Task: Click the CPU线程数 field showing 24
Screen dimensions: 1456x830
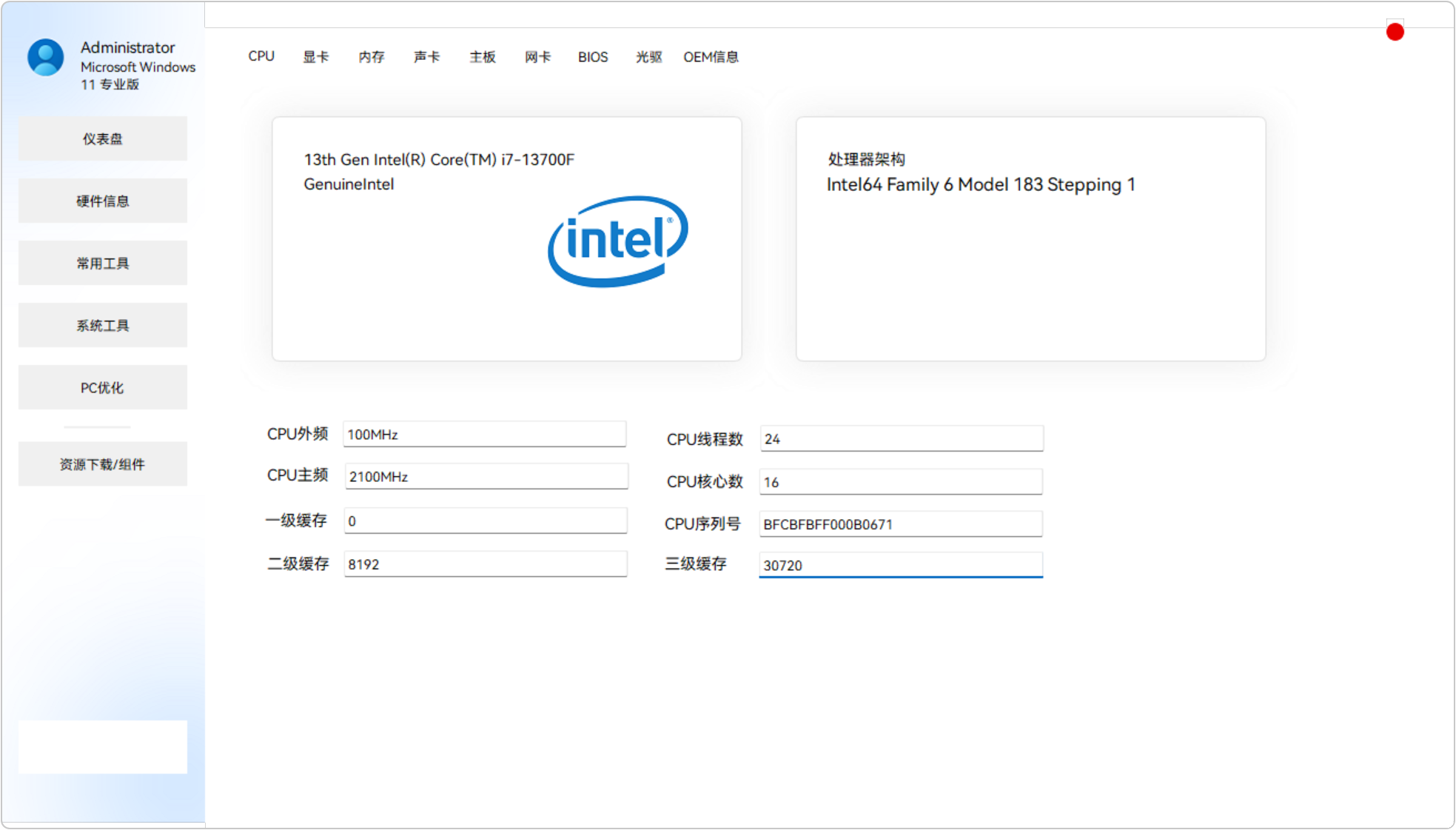Action: tap(902, 438)
